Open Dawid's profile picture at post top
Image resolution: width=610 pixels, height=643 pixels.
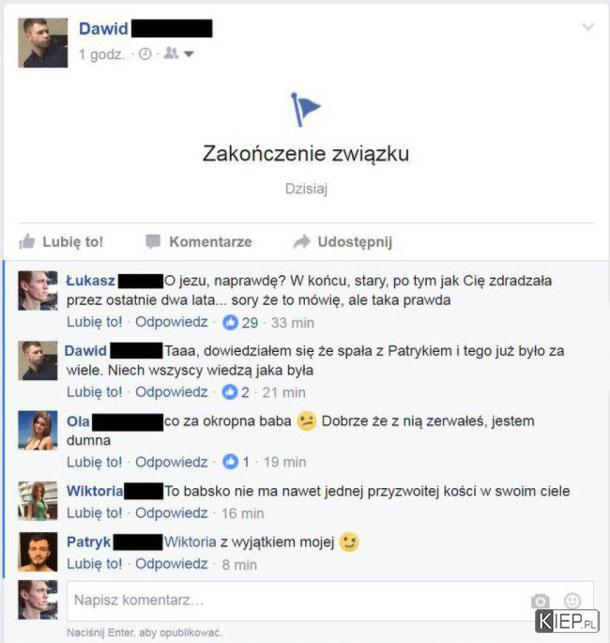[x=43, y=43]
